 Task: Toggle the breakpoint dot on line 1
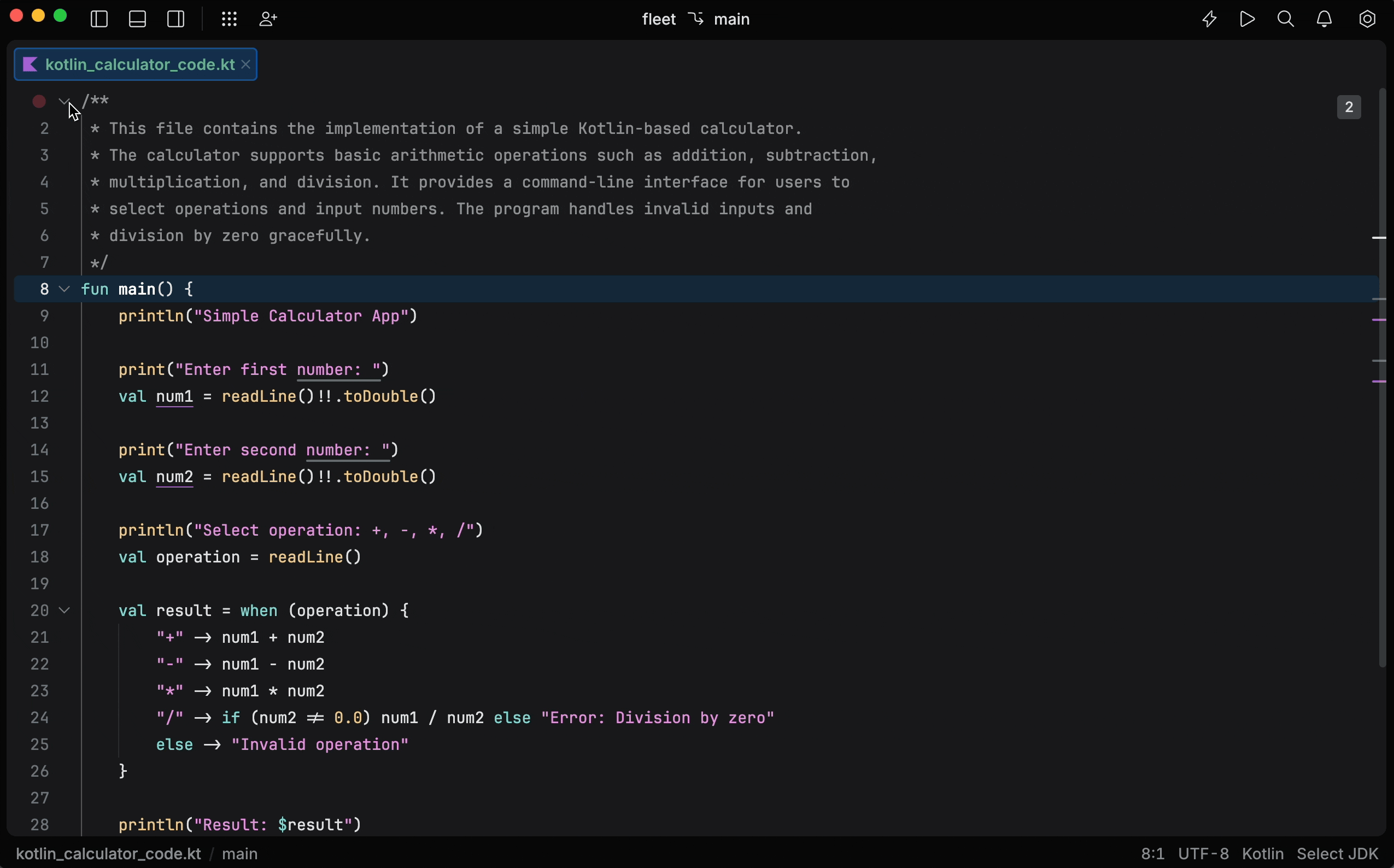(38, 101)
